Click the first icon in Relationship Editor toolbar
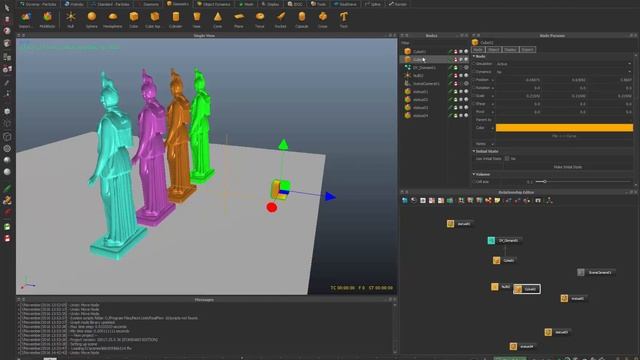640x360 pixels. coord(404,200)
